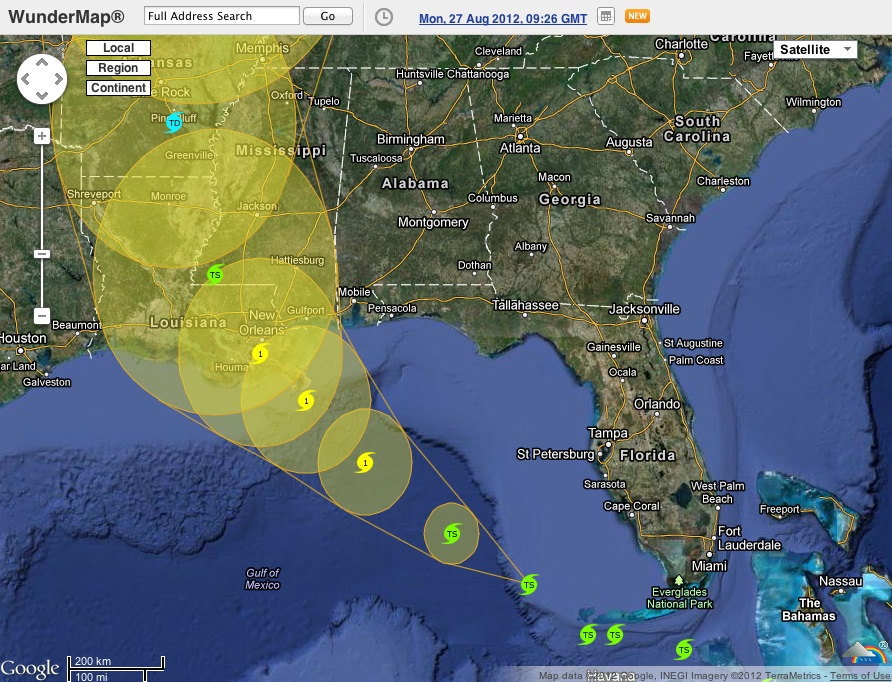Zoom in using the plus button

point(42,136)
